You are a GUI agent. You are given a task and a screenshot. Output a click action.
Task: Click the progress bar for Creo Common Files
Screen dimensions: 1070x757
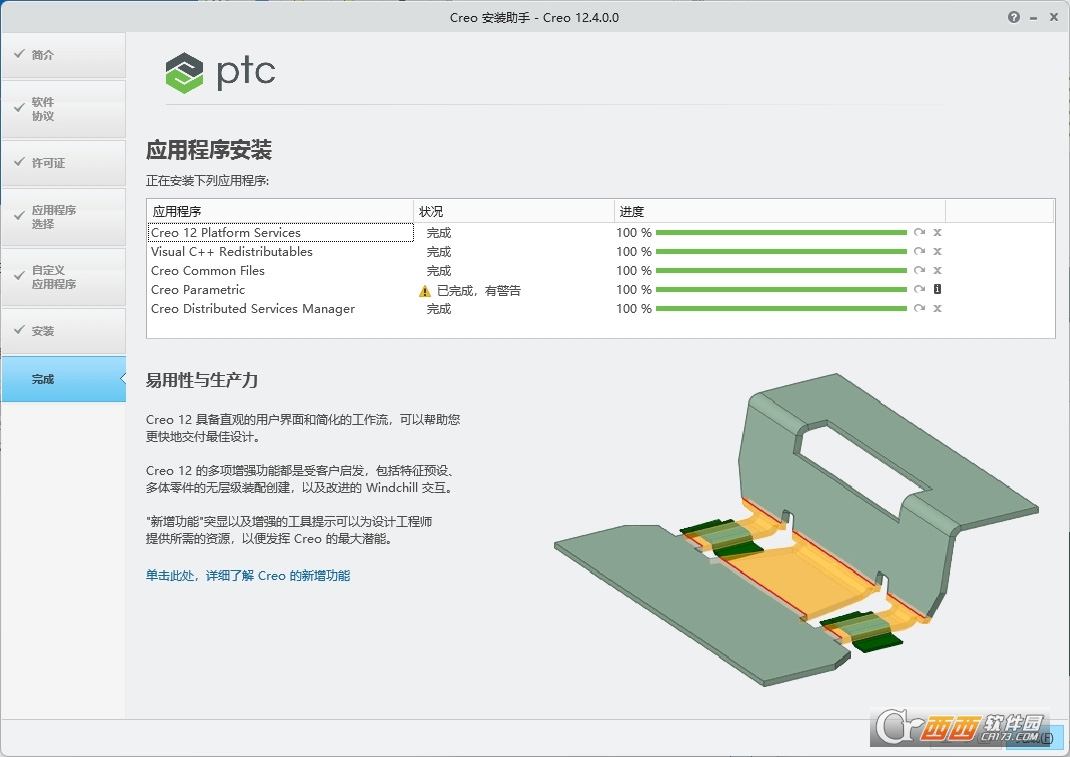pos(781,270)
